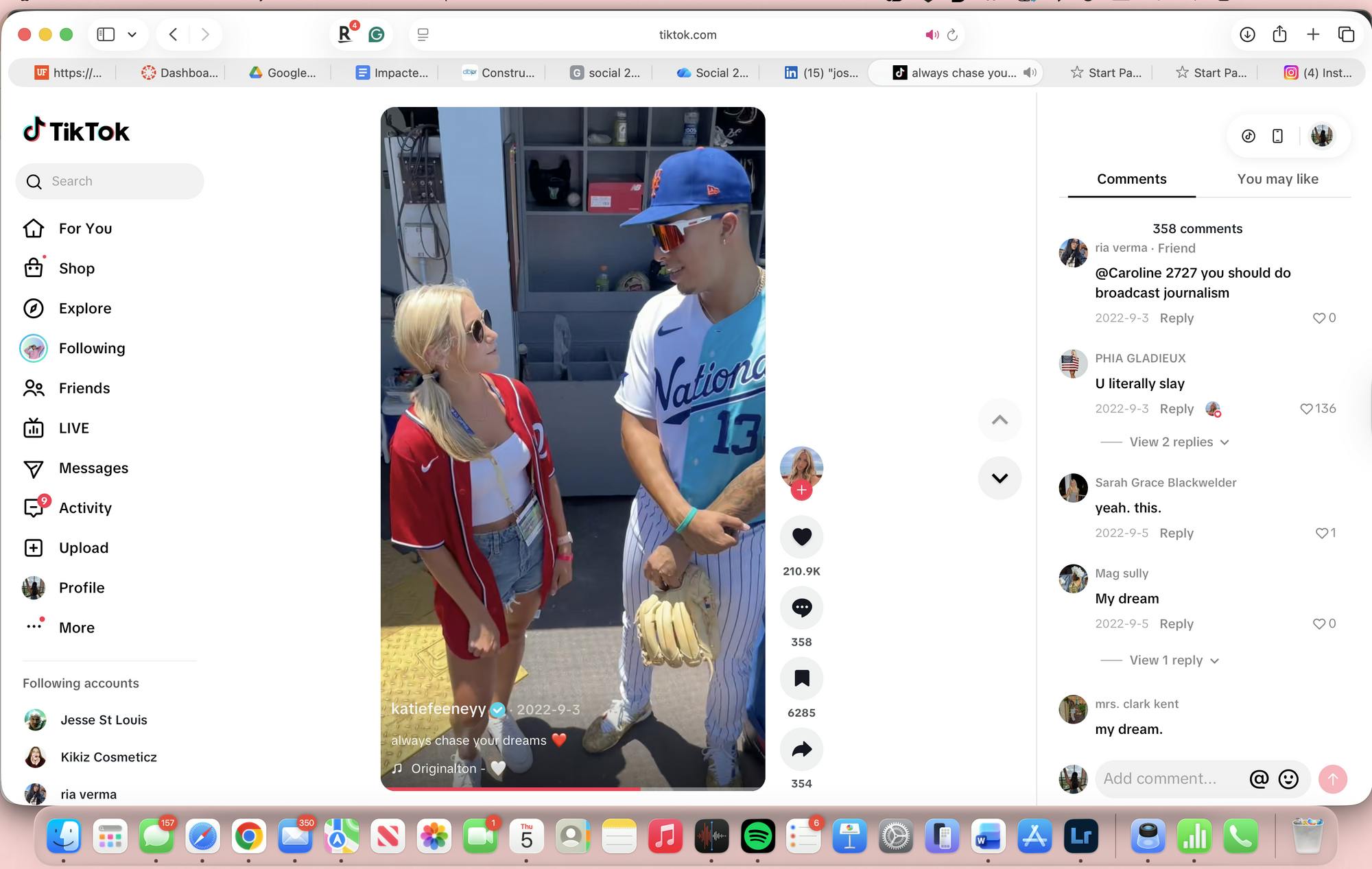Open the Safari sidebar dropdown chevron
1372x869 pixels.
(x=132, y=34)
